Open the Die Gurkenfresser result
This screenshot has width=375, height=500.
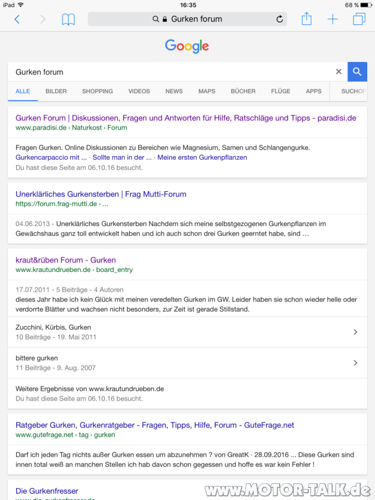(x=47, y=491)
